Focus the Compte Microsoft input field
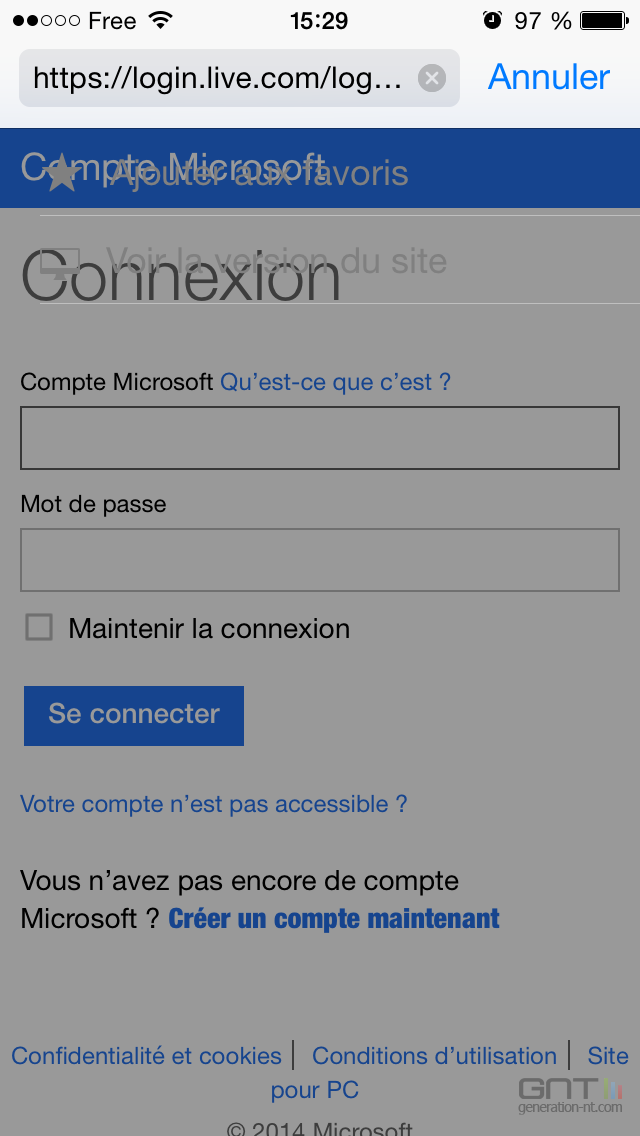This screenshot has width=640, height=1136. [320, 438]
